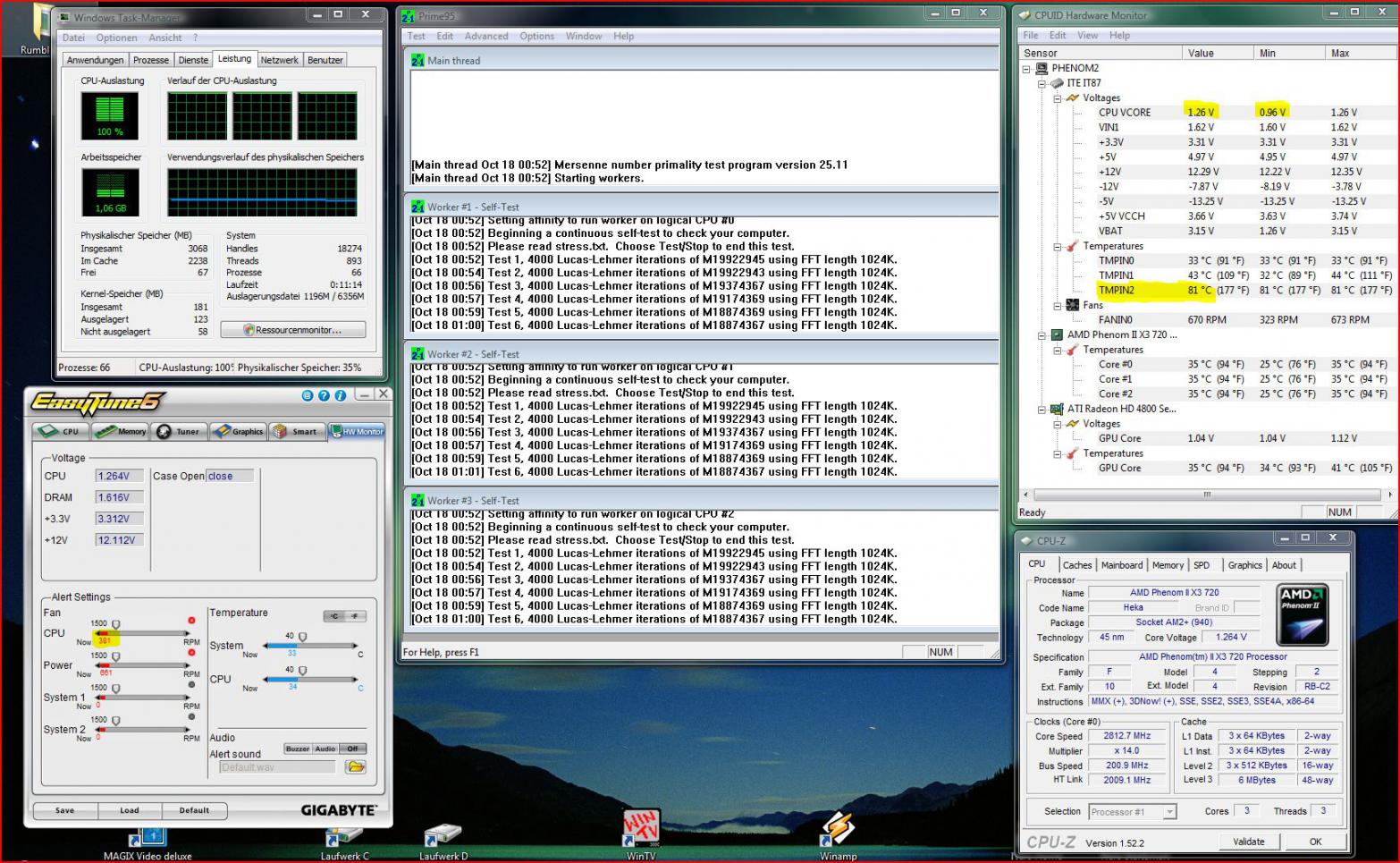Select the TMPIN2 sensor row

click(x=1116, y=290)
